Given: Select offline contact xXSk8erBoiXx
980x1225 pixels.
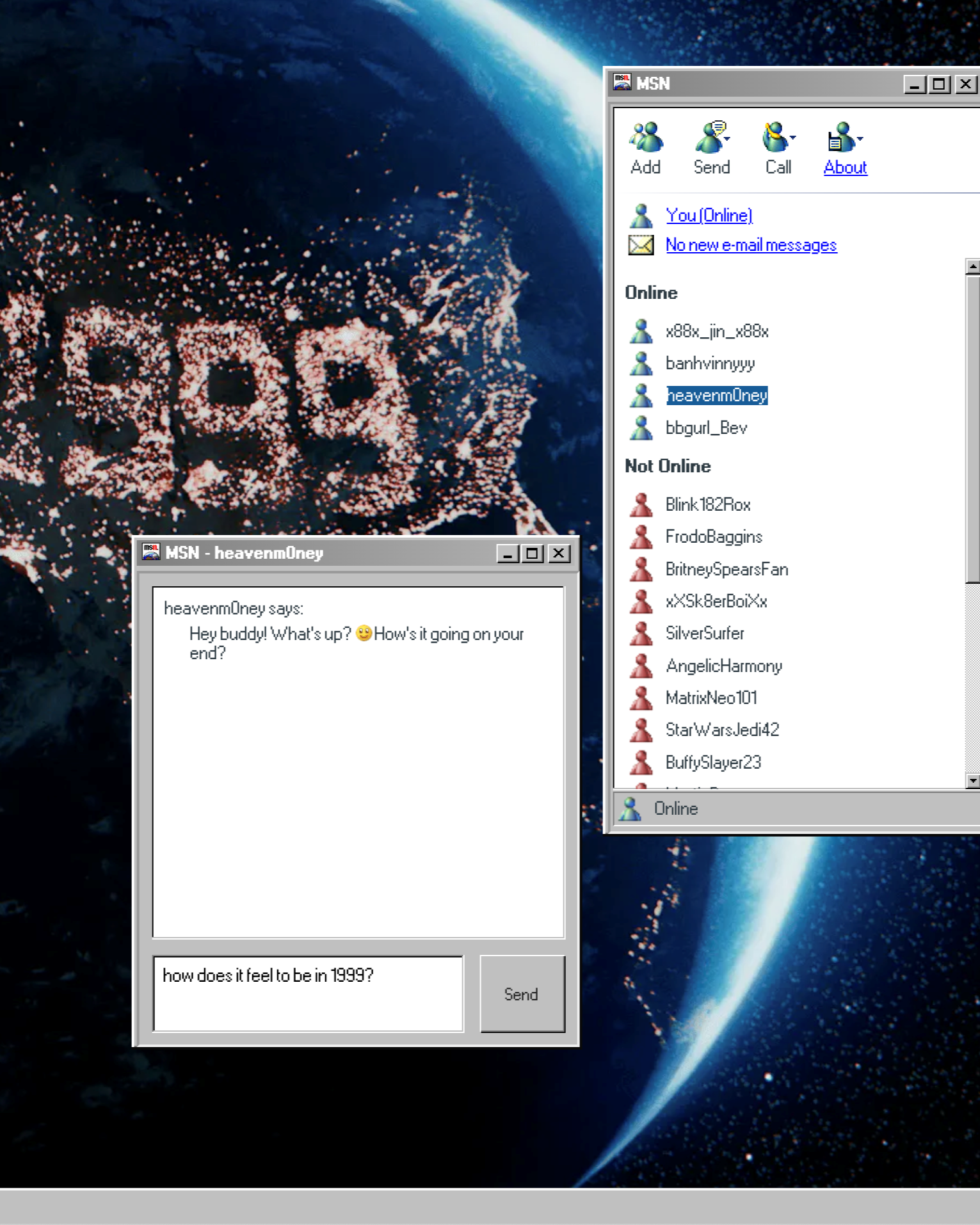Looking at the screenshot, I should click(716, 602).
